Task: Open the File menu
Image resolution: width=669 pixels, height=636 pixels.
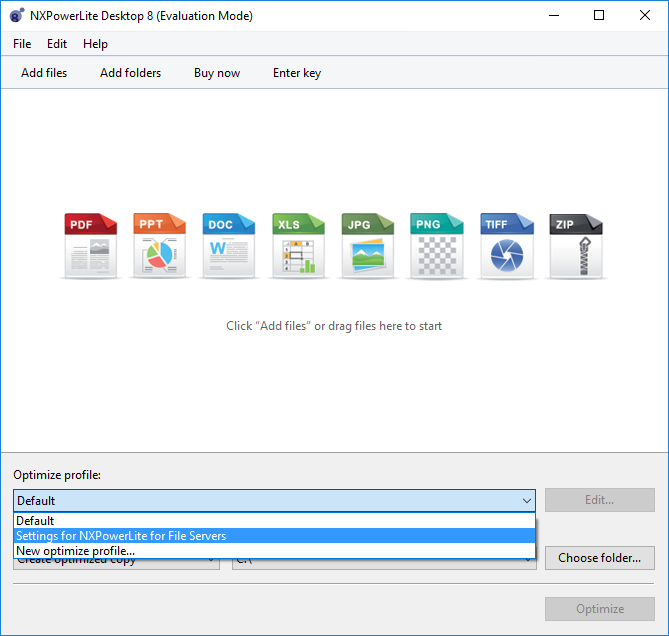Action: point(22,44)
